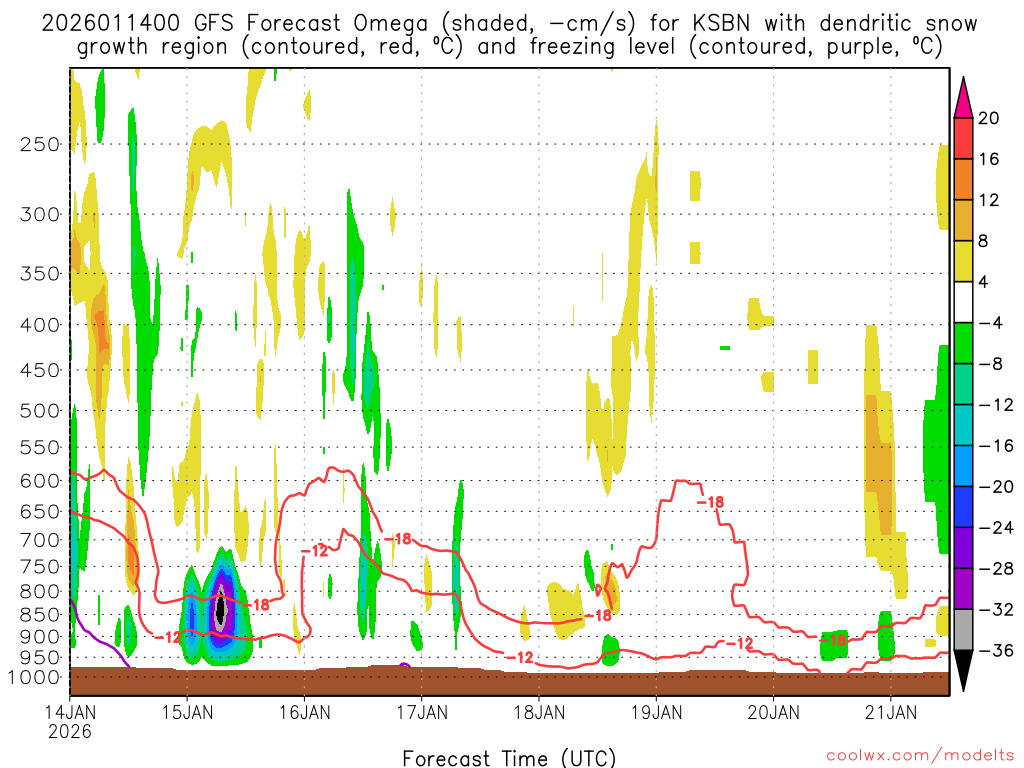The width and height of the screenshot is (1024, 768).
Task: Click the yellow color bar segment between 4 and 8
Action: (963, 261)
